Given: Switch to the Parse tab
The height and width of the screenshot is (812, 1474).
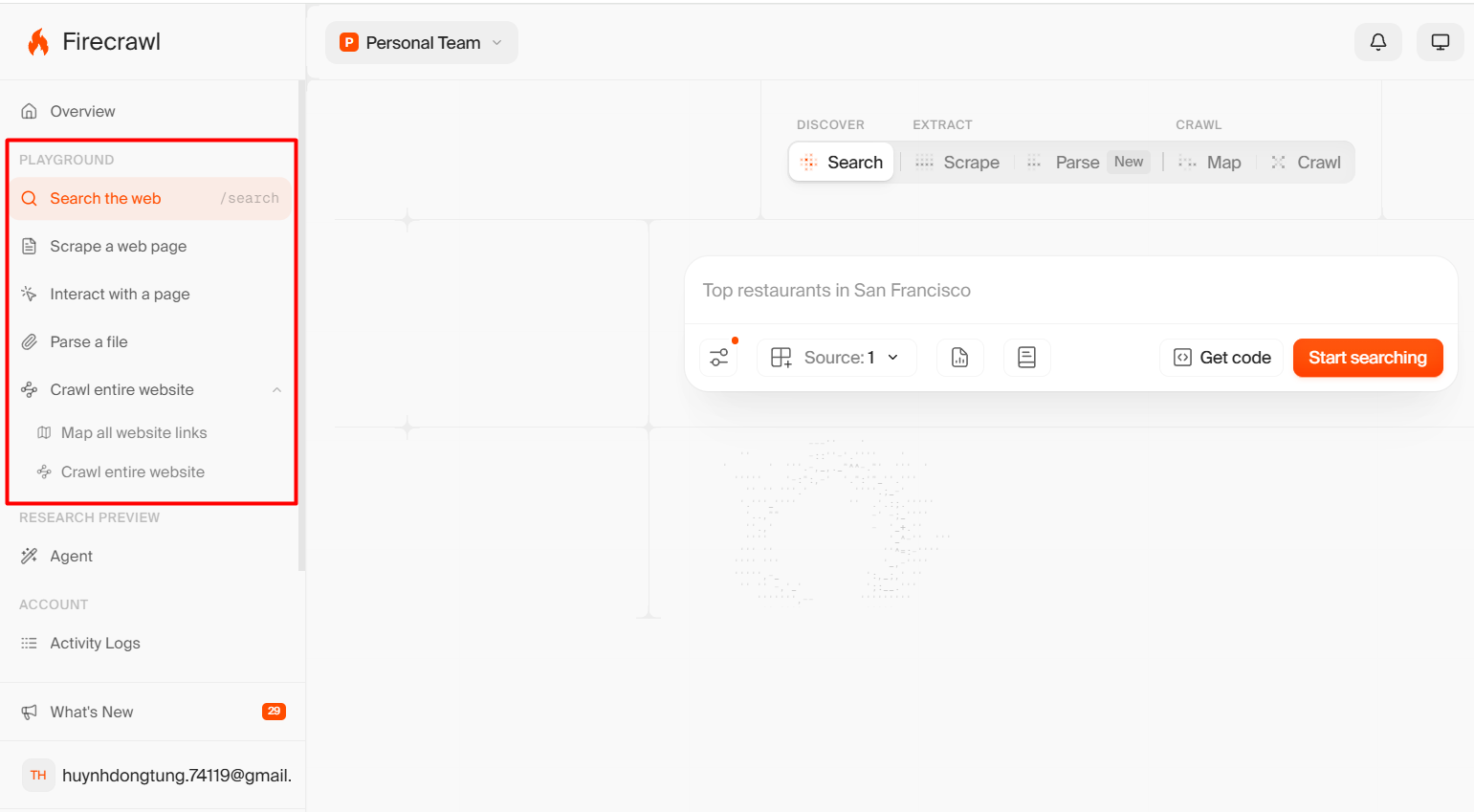Looking at the screenshot, I should point(1088,163).
